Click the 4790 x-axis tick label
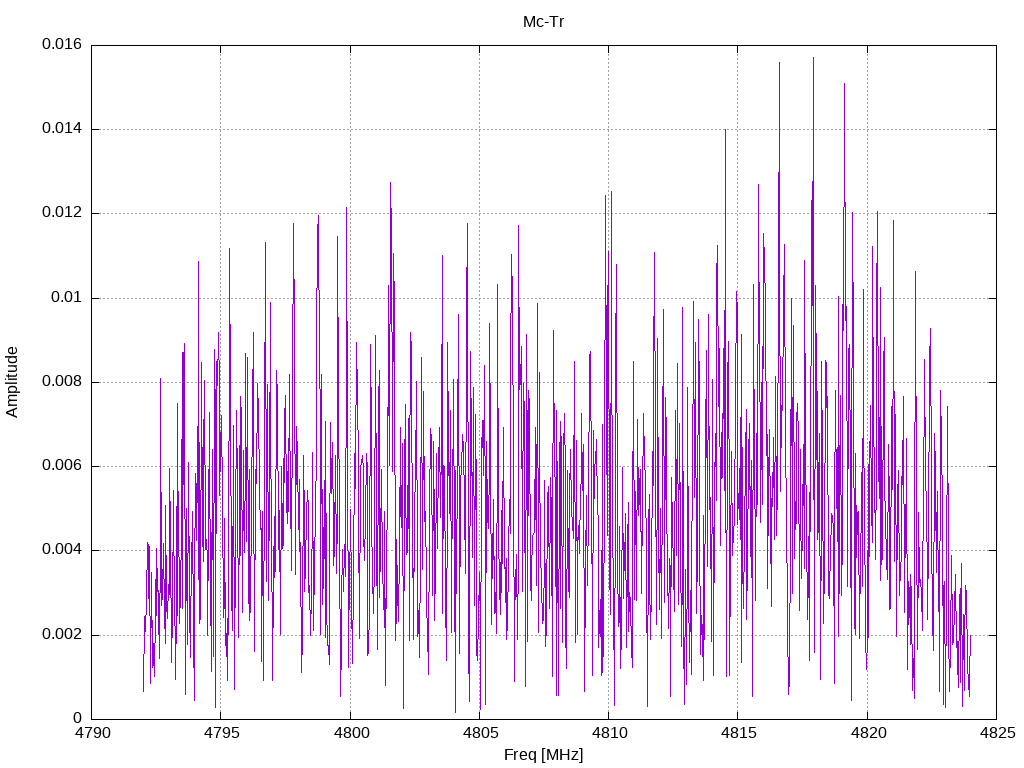Viewport: 1024px width, 768px height. 91,733
